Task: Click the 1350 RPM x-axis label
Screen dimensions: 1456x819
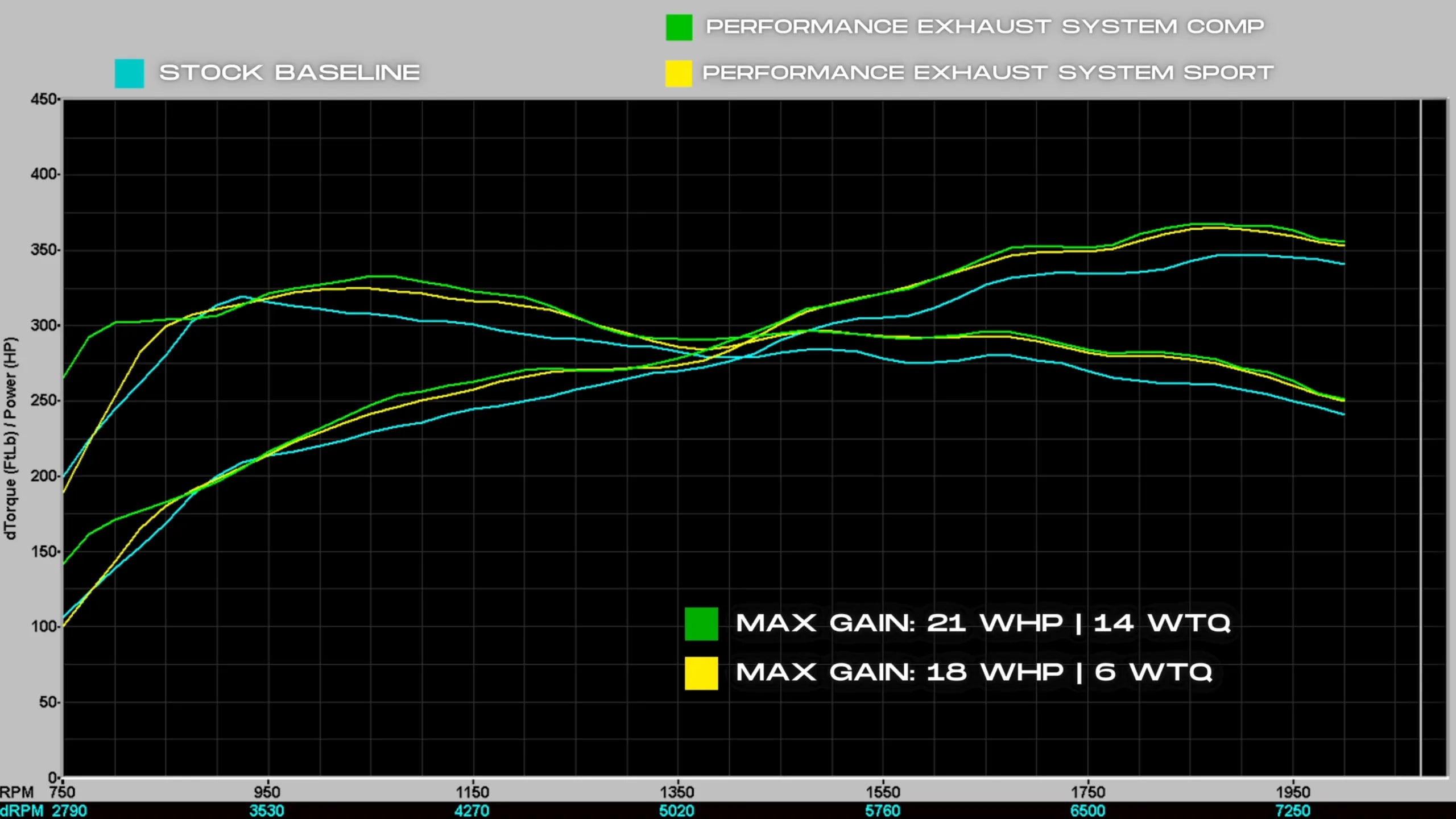Action: [677, 792]
